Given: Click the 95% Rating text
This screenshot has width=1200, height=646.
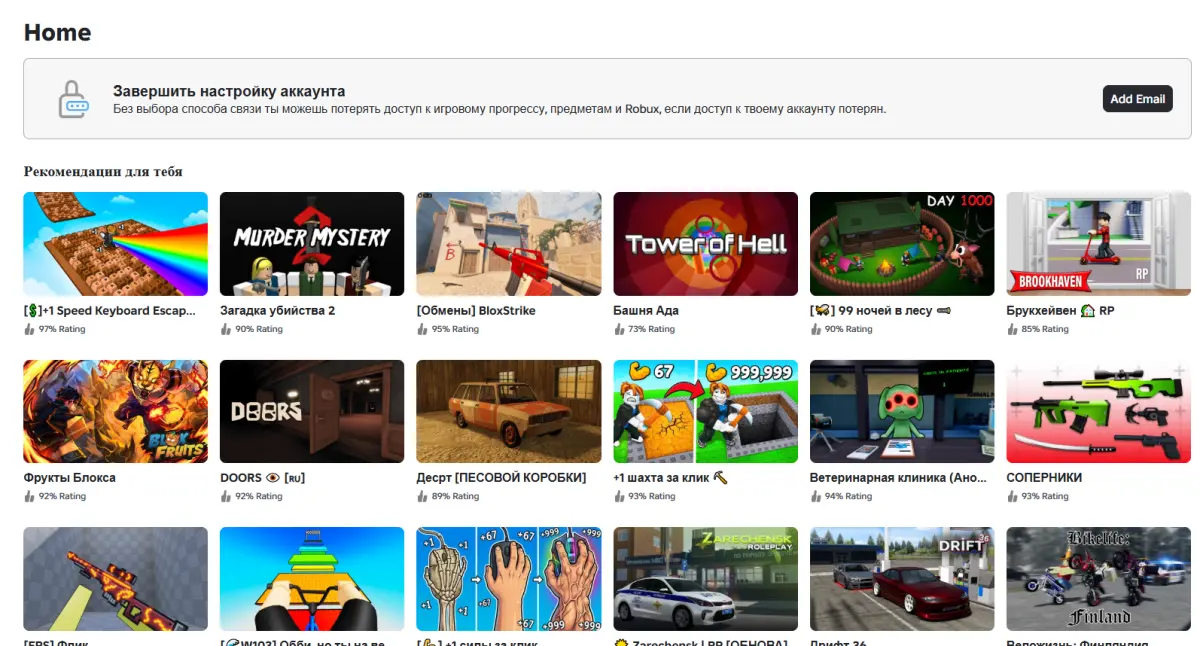Looking at the screenshot, I should pyautogui.click(x=455, y=329).
